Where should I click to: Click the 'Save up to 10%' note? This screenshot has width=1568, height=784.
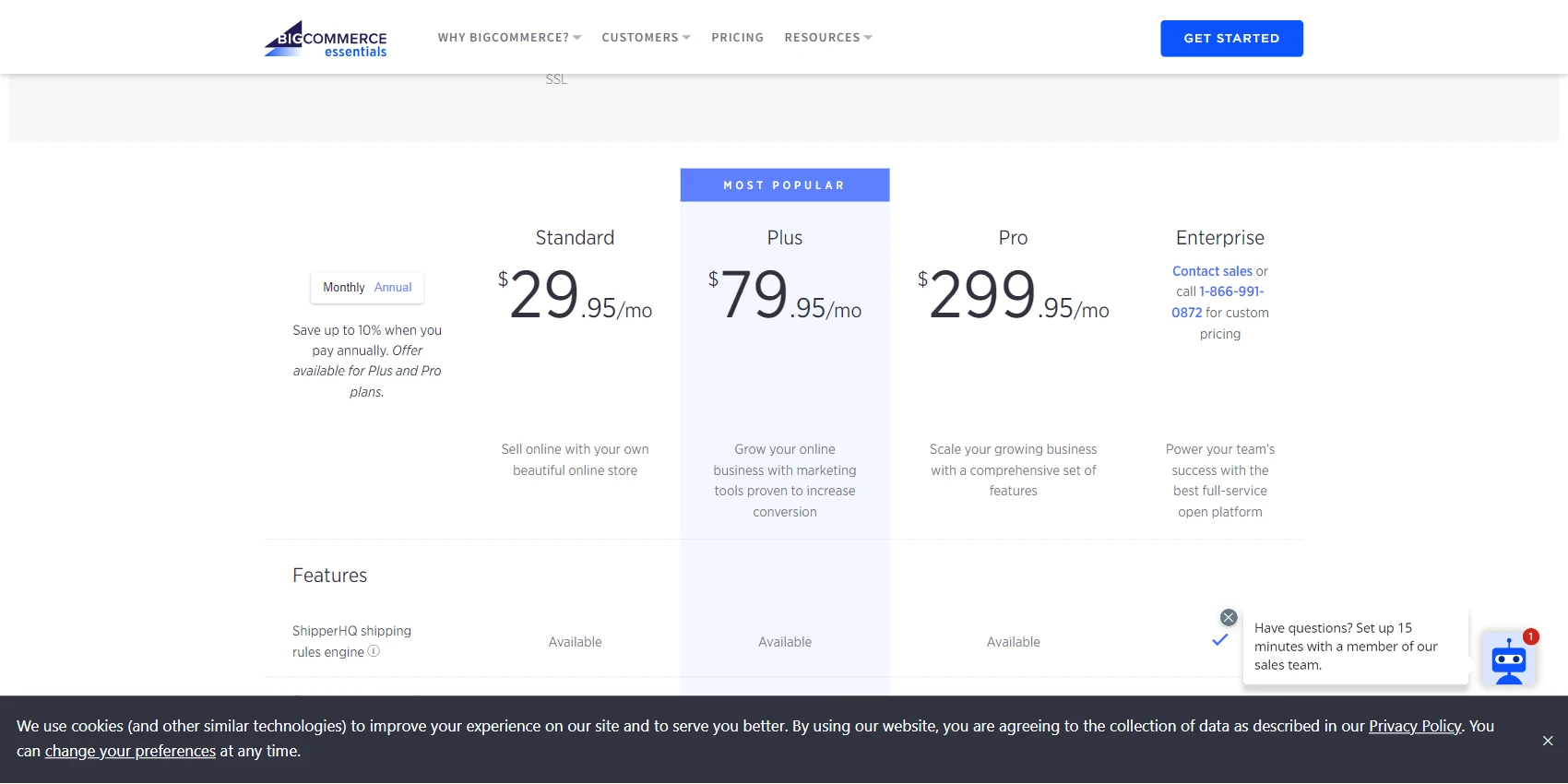pos(367,361)
